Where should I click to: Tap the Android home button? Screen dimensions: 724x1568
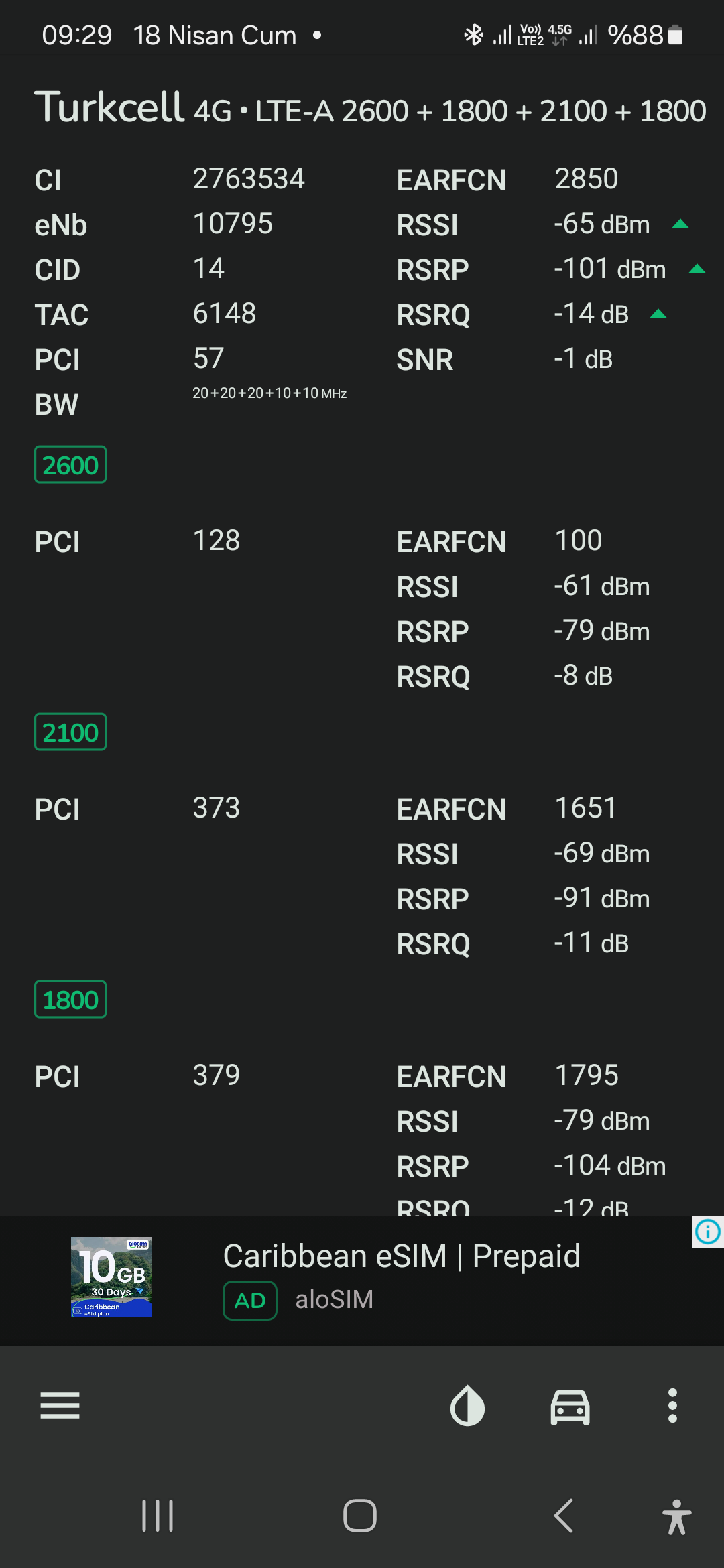point(360,1516)
